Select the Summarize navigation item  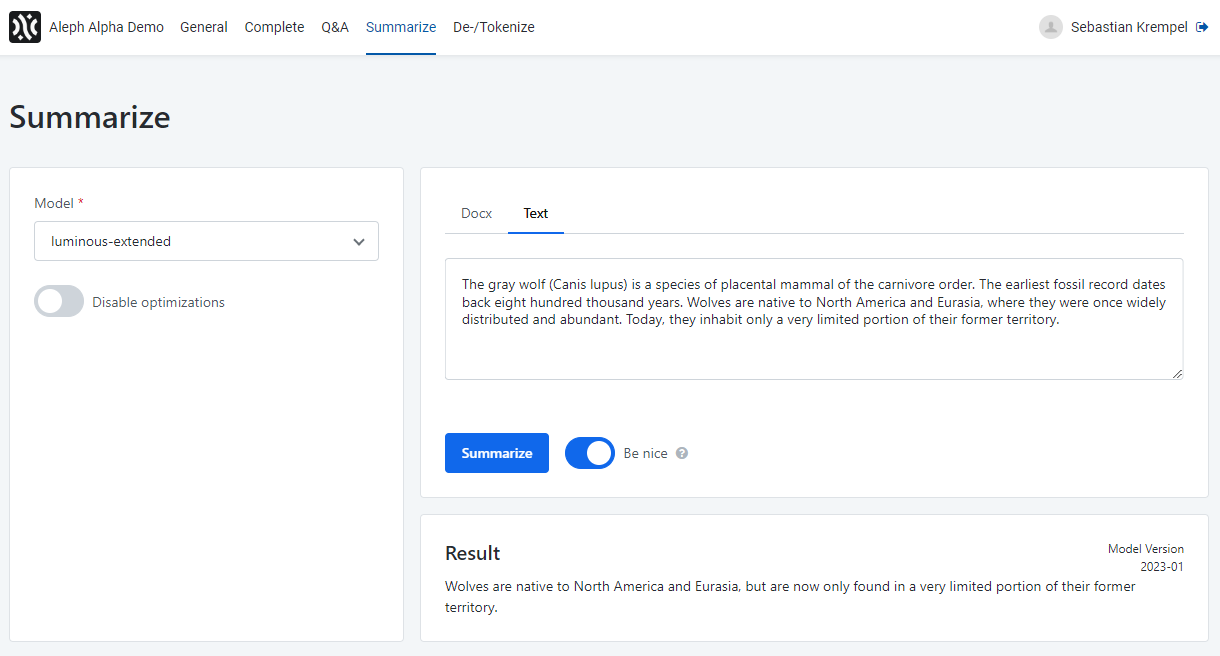[x=401, y=27]
